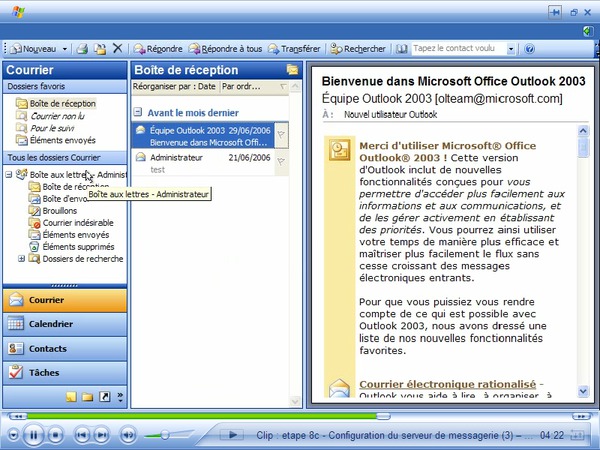This screenshot has width=600, height=450.
Task: Click the fast-forward button on the seek bar
Action: pyautogui.click(x=580, y=416)
